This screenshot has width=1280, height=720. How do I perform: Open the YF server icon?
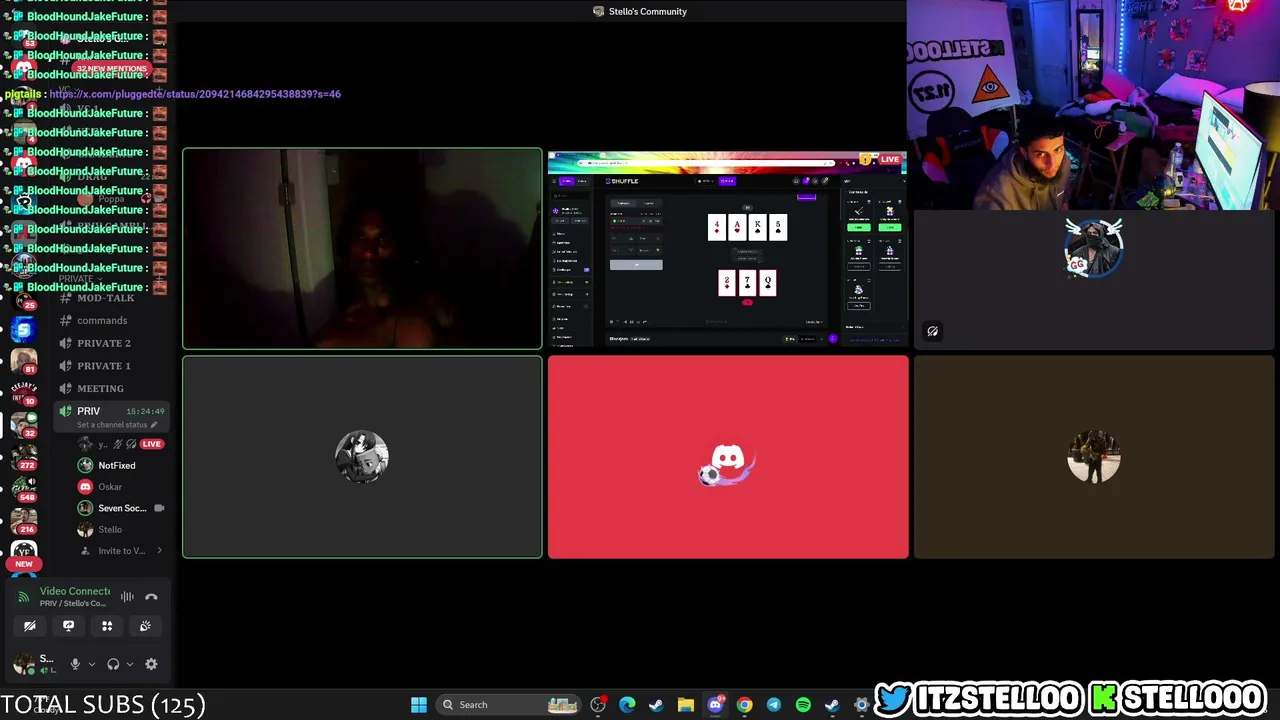(x=24, y=550)
